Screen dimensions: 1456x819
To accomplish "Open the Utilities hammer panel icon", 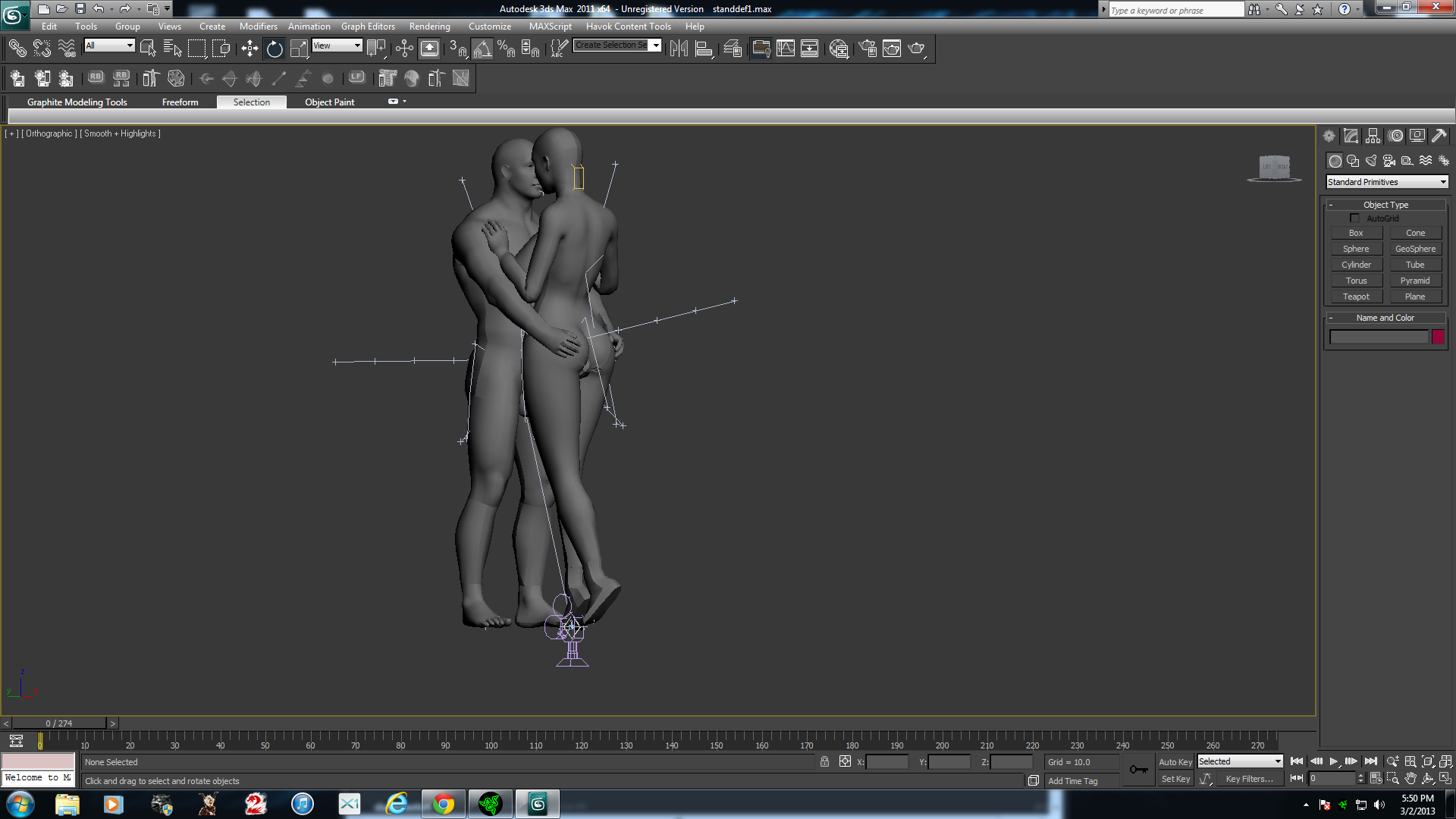I will point(1439,136).
